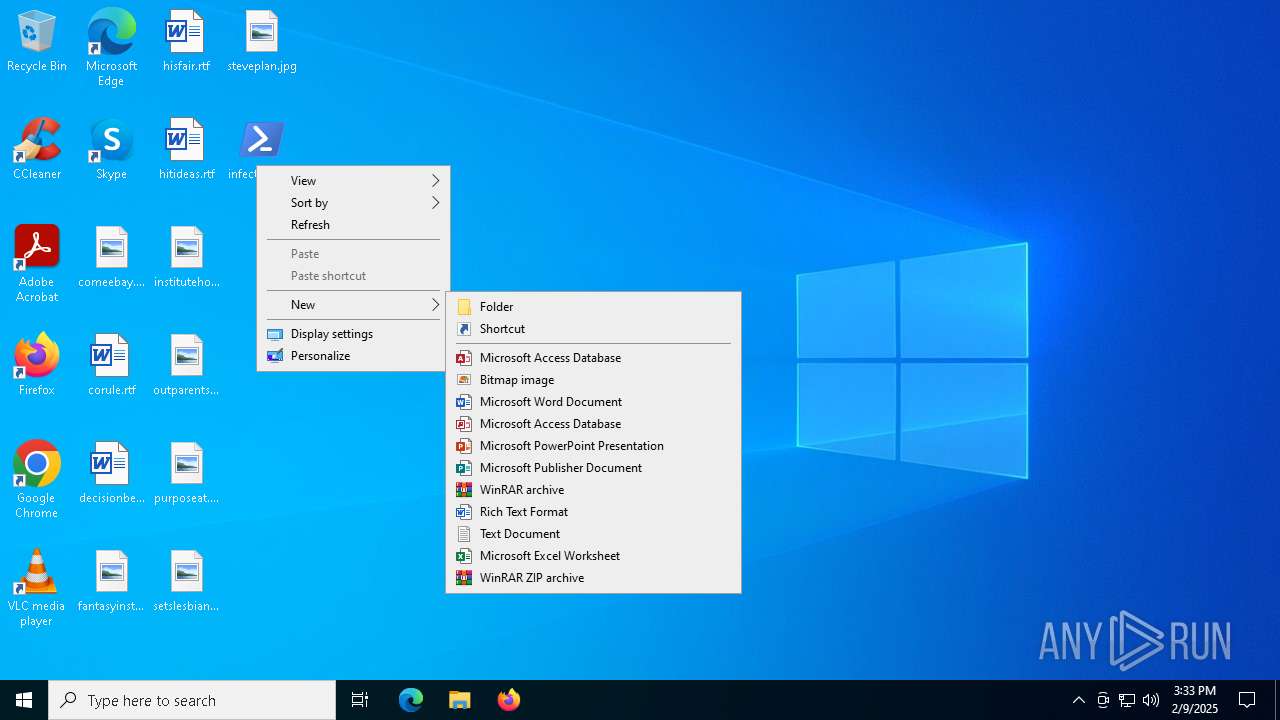
Task: Select the corule.rtf document
Action: click(x=111, y=366)
